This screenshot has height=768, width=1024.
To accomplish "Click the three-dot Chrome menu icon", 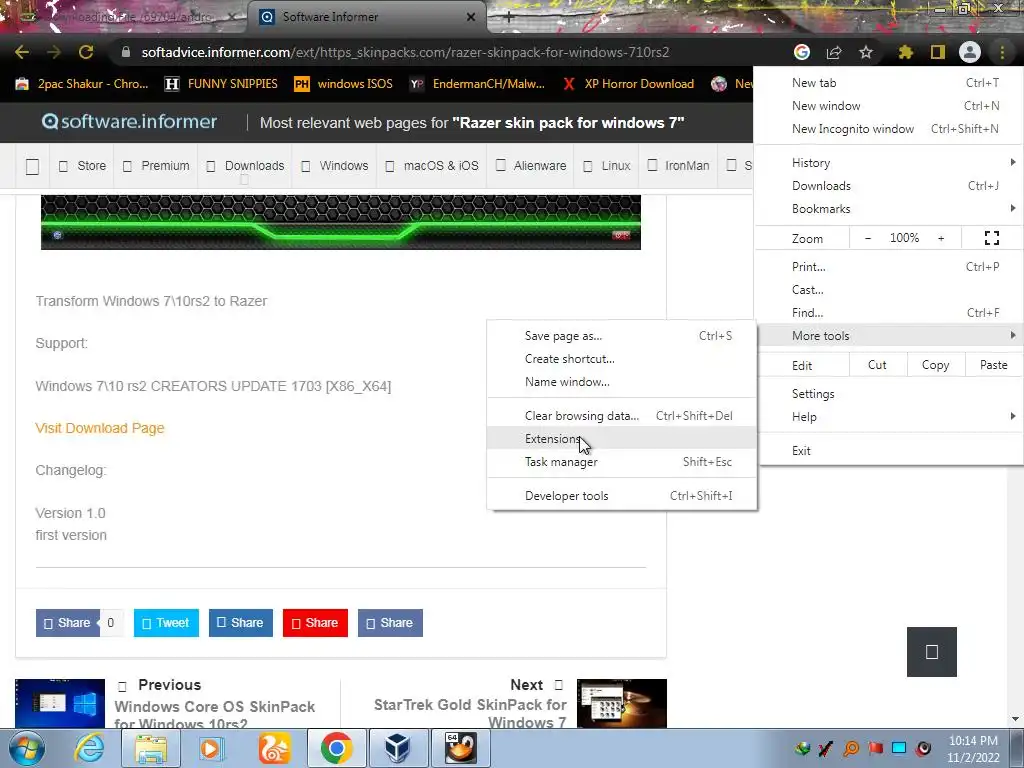I will coord(1002,52).
